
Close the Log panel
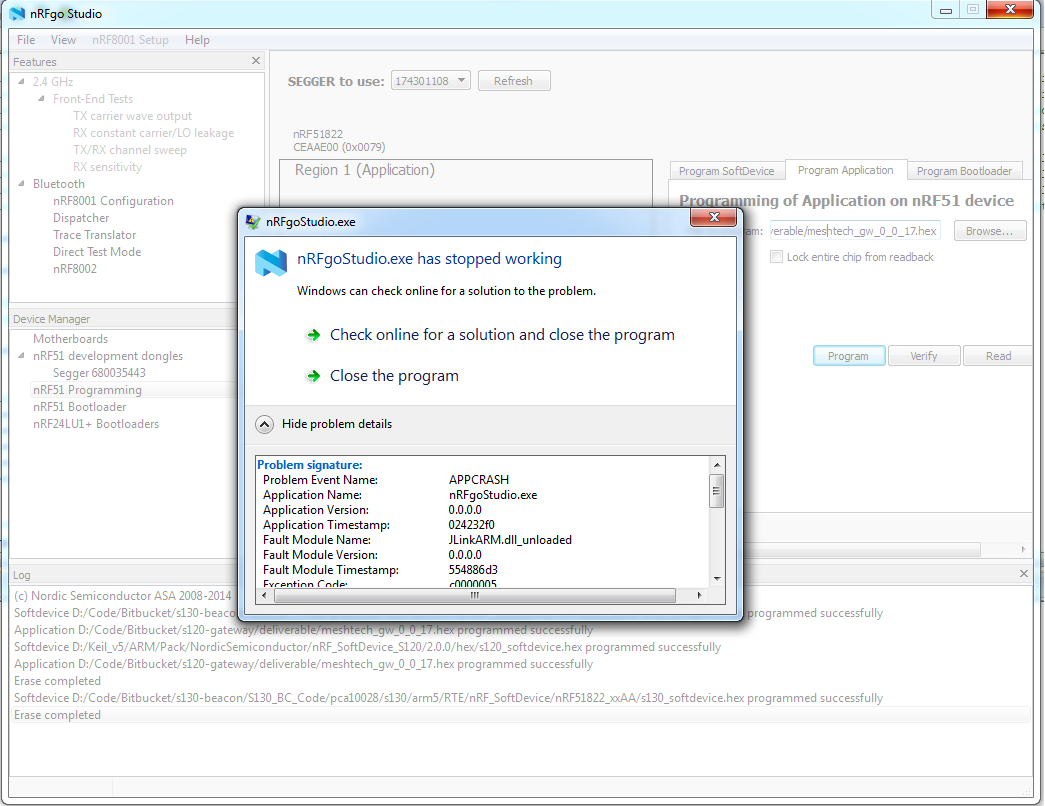pyautogui.click(x=1024, y=573)
